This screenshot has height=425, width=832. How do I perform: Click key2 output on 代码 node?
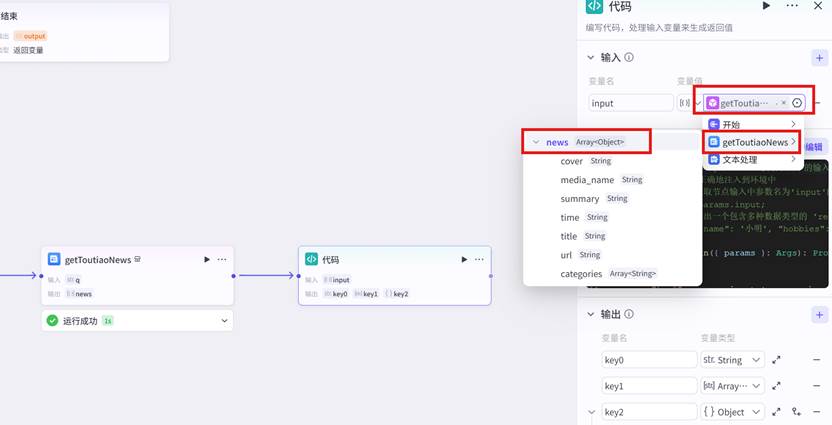coord(396,294)
